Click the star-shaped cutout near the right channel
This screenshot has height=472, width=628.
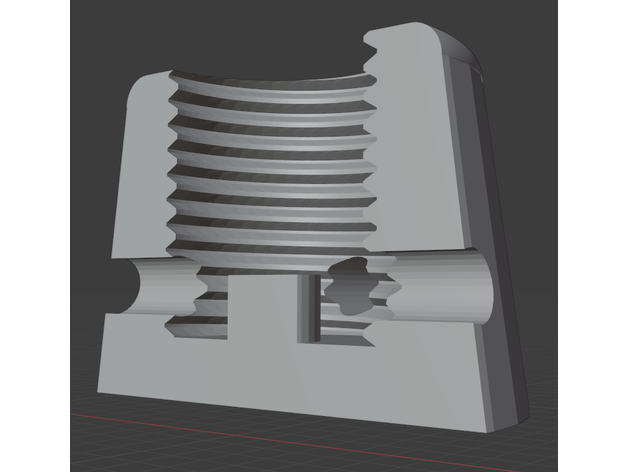[353, 283]
